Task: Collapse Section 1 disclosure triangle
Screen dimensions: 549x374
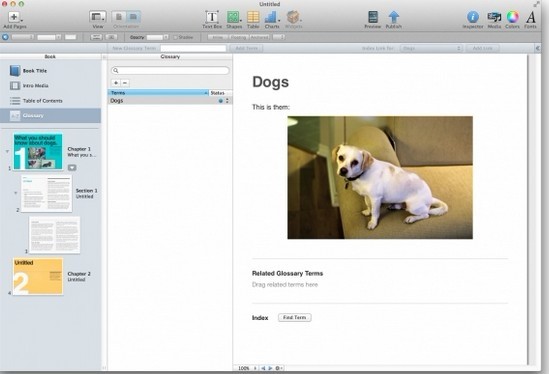Action: click(x=16, y=193)
